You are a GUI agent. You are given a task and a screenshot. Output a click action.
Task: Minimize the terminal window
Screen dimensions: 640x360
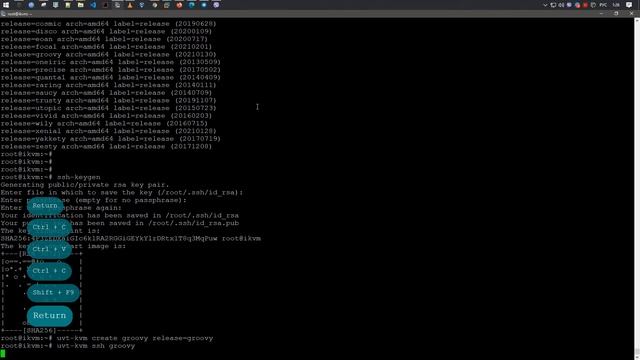pyautogui.click(x=601, y=13)
